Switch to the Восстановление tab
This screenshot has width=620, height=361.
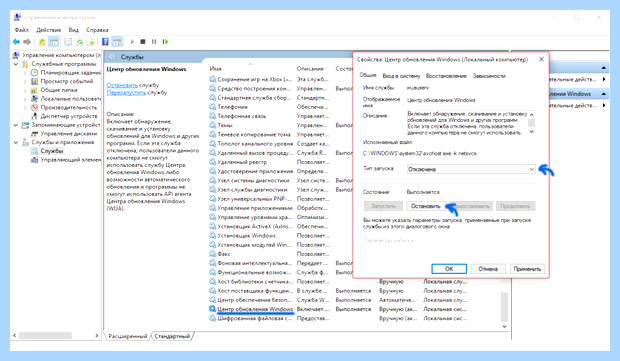(446, 76)
